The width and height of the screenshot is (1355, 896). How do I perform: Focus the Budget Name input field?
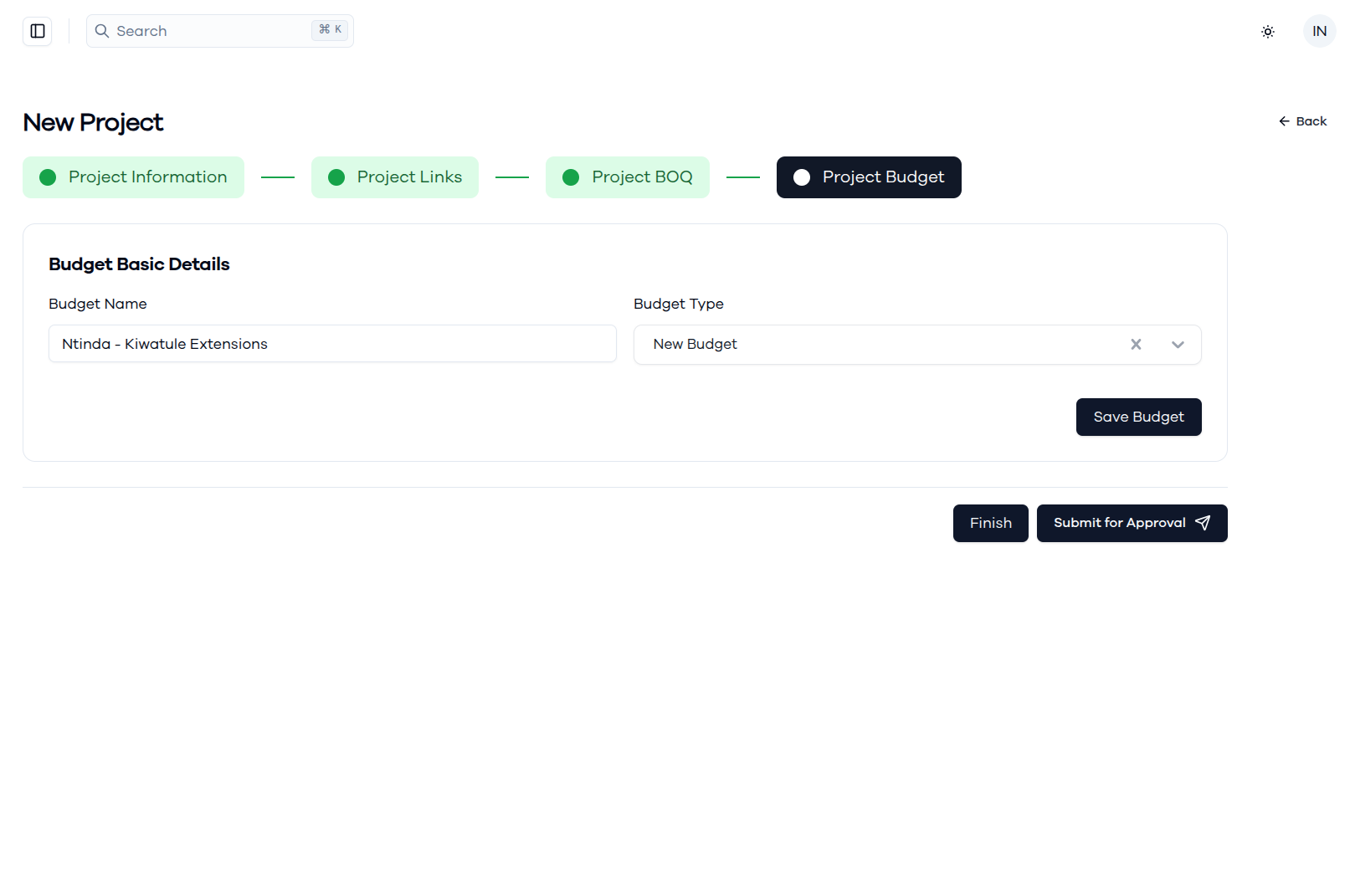(332, 344)
